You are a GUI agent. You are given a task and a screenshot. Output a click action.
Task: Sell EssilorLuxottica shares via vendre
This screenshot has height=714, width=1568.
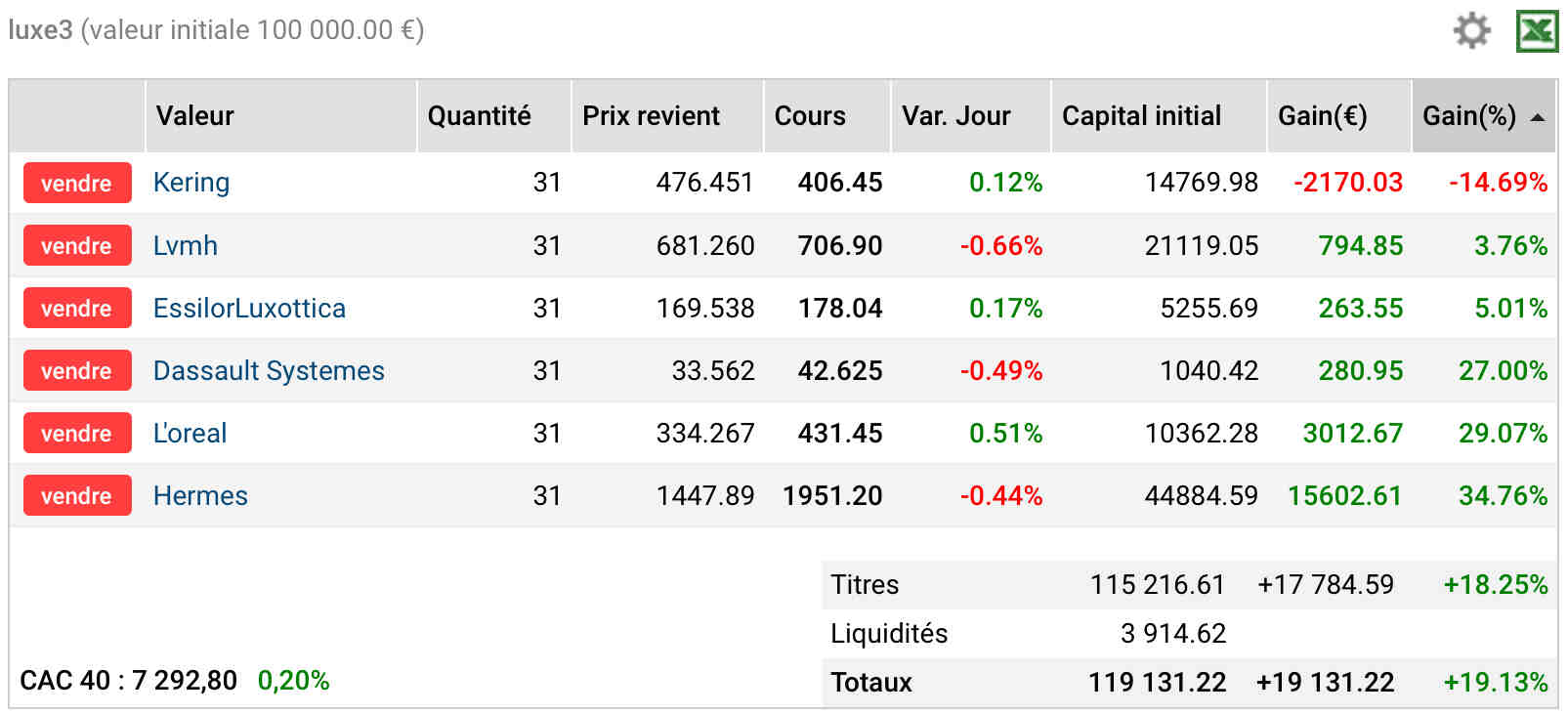coord(77,308)
